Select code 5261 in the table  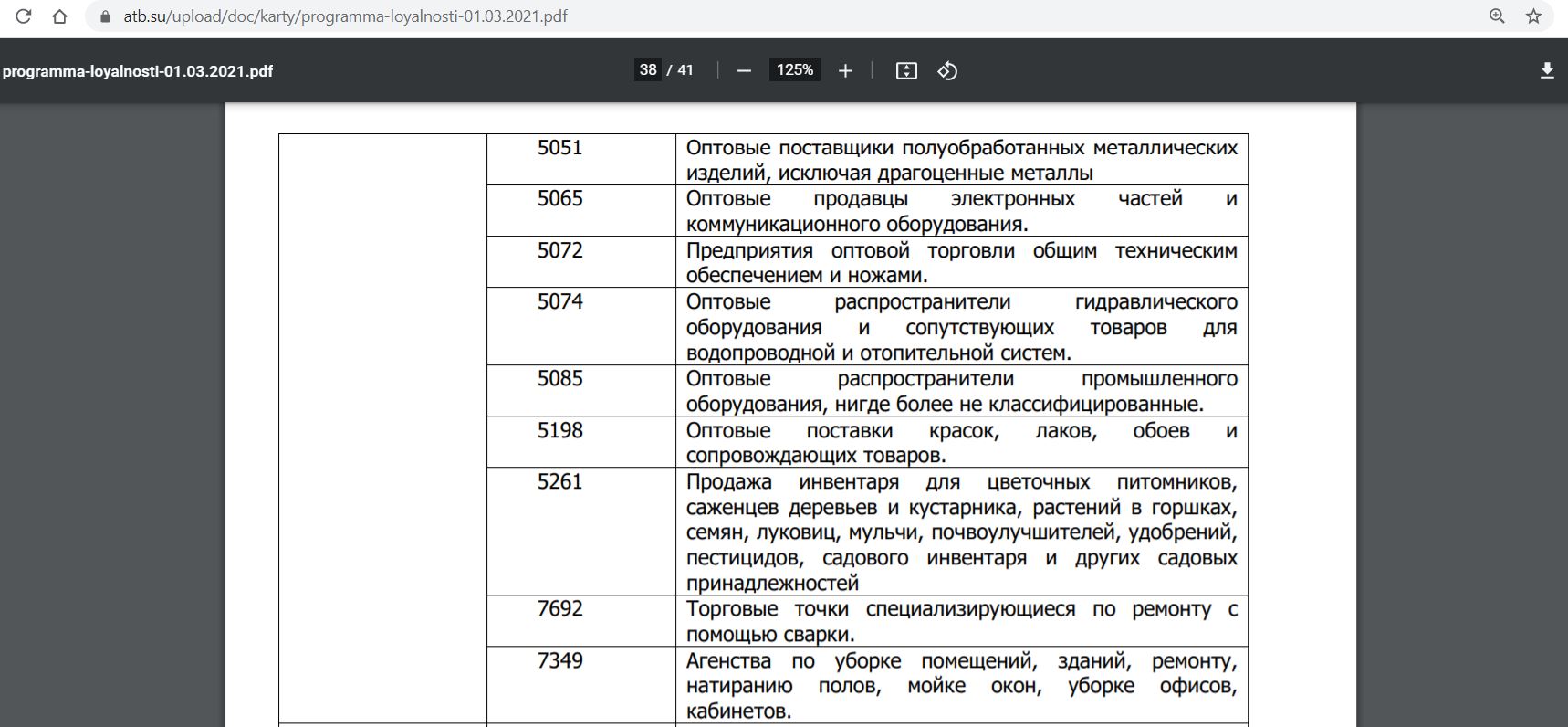[559, 481]
